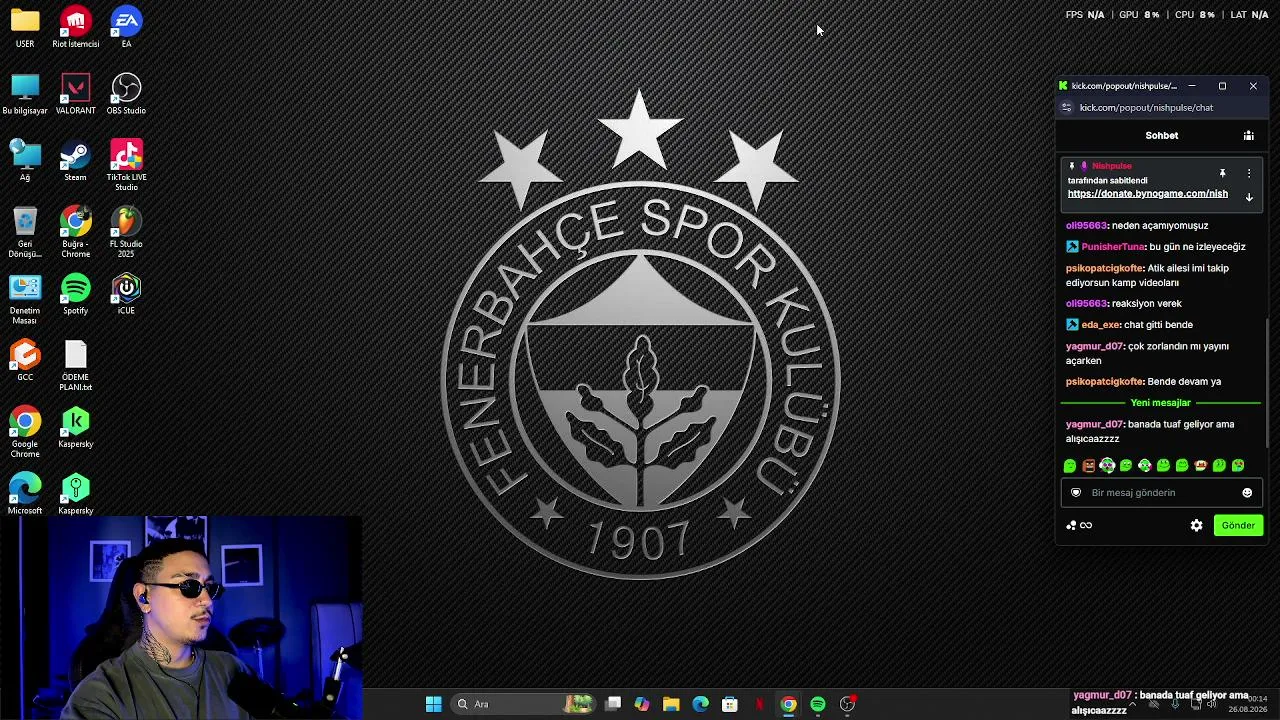This screenshot has width=1280, height=720.
Task: Click yagmur_d07's name on 'banada tuaf geliyor'
Action: tap(1095, 424)
